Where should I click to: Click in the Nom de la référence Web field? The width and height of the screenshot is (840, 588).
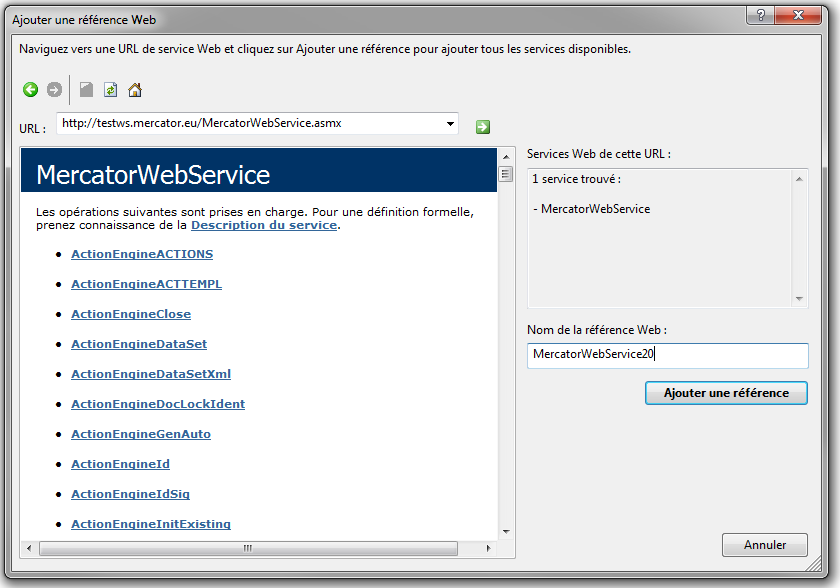pyautogui.click(x=667, y=354)
